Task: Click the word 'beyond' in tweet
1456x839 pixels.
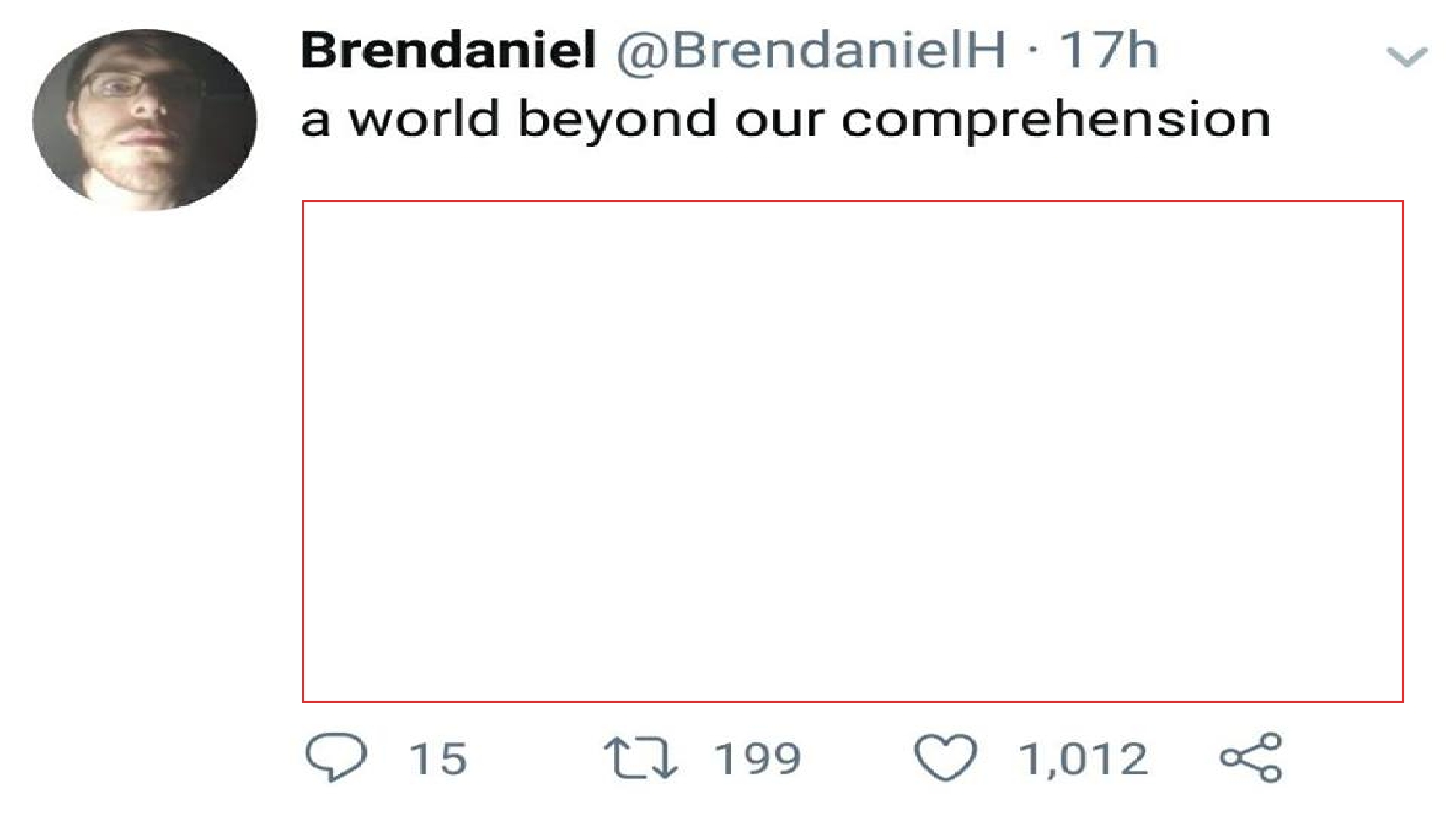Action: pyautogui.click(x=618, y=119)
